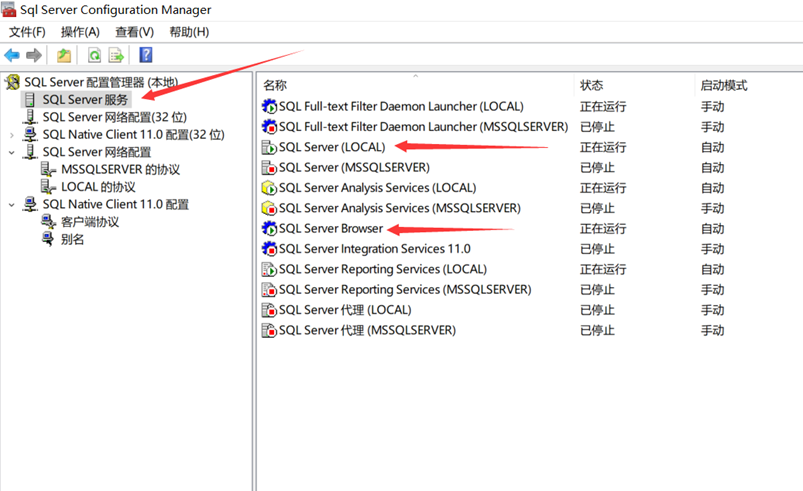Viewport: 803px width, 491px height.
Task: Select SQL Server Reporting Services (LOCAL) name
Action: click(x=383, y=269)
